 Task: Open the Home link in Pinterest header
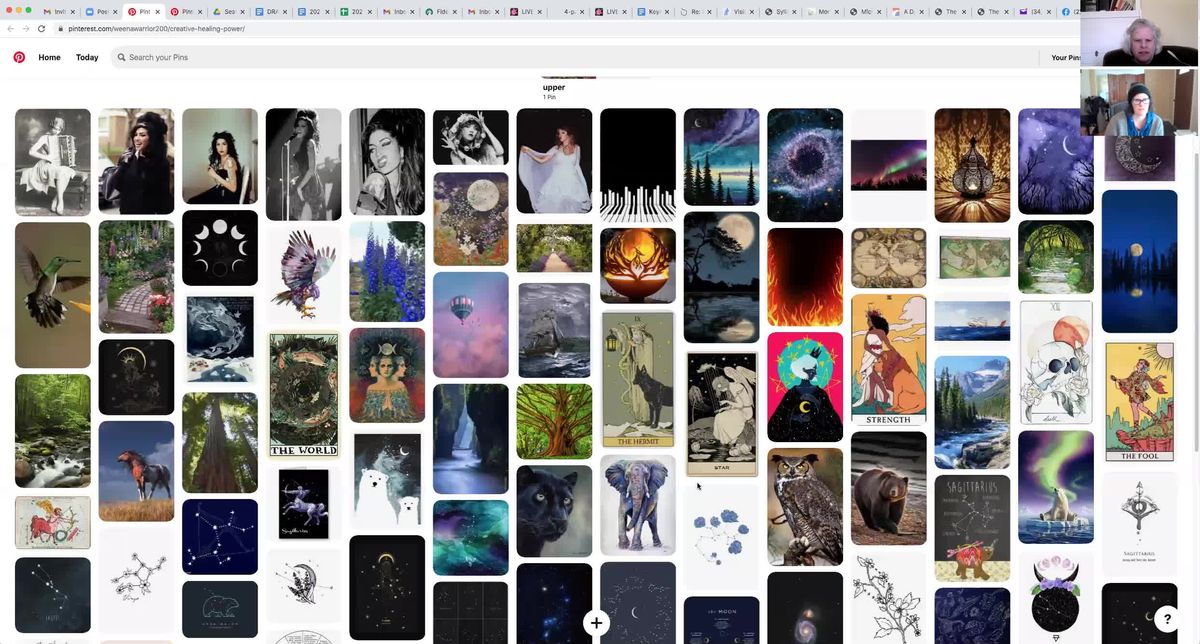(49, 57)
